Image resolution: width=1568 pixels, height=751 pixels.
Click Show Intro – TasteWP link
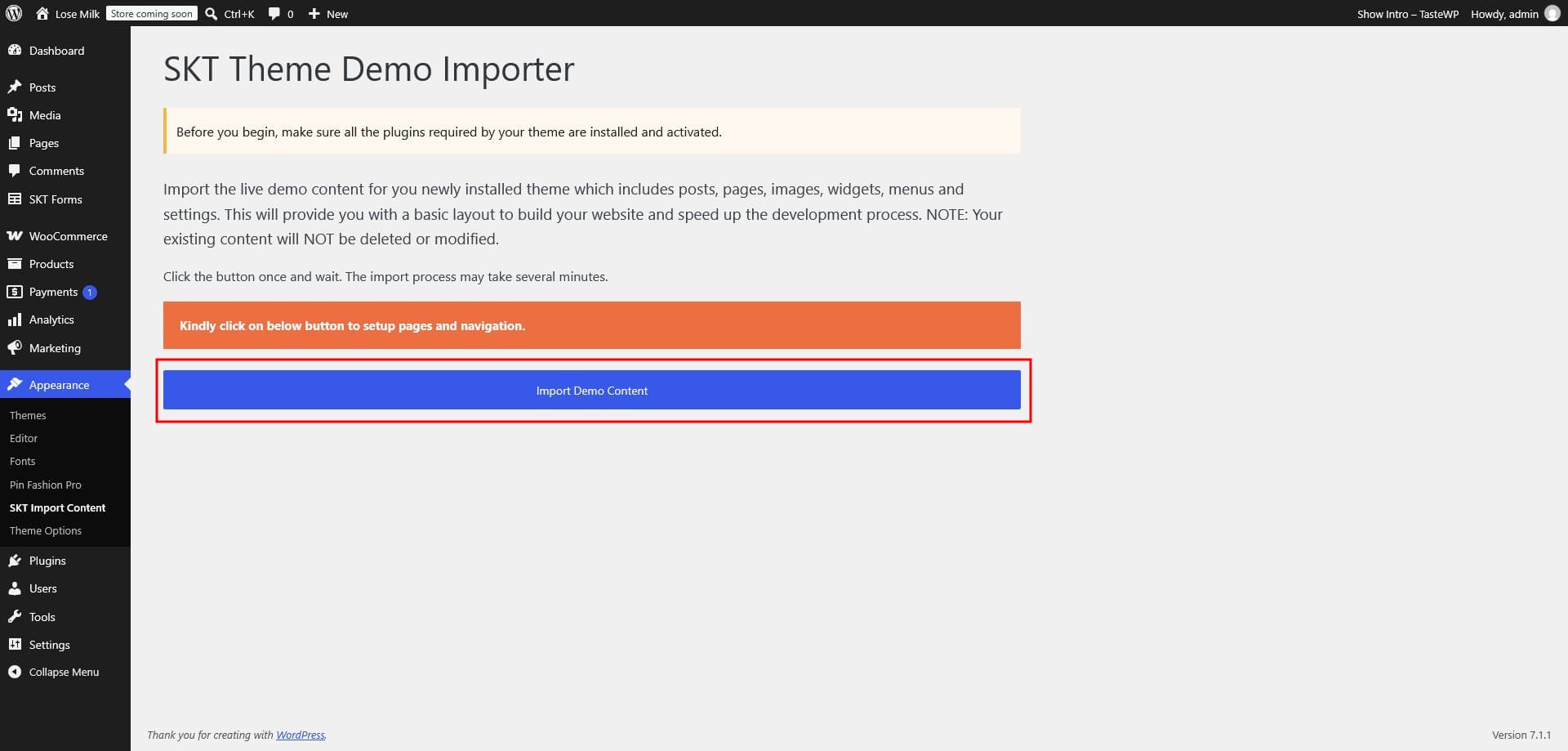click(x=1407, y=14)
